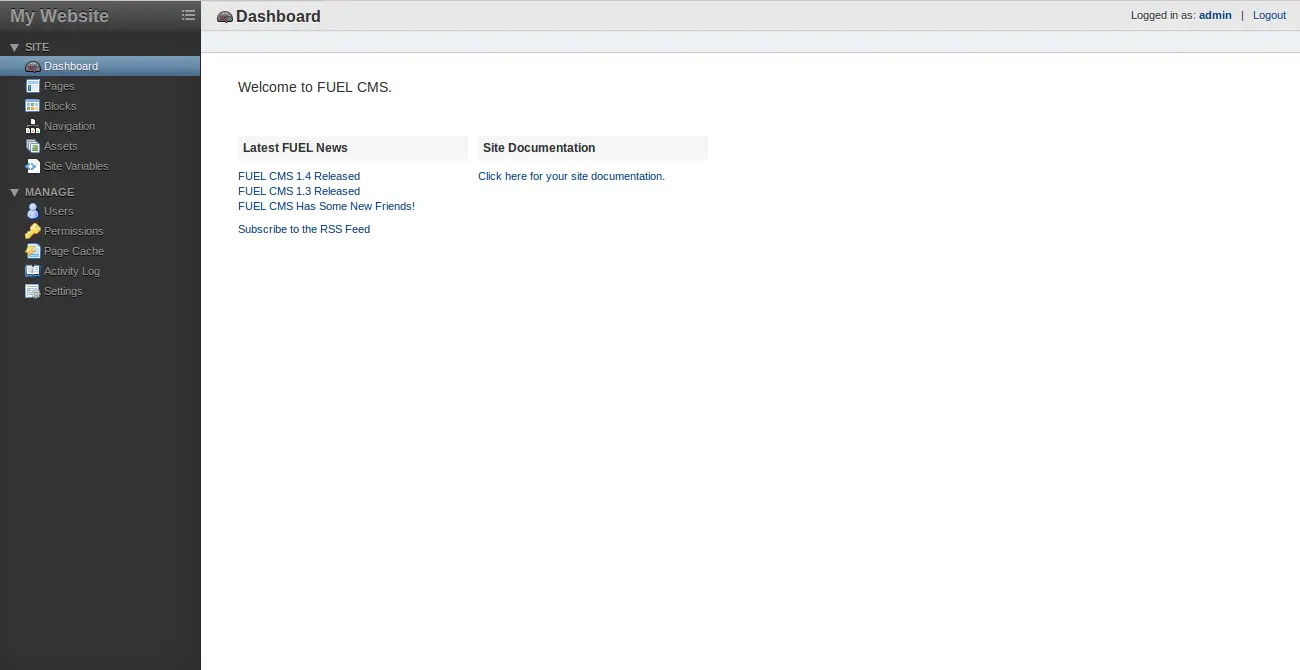This screenshot has height=670, width=1300.
Task: Open Settings from sidebar
Action: tap(100, 291)
